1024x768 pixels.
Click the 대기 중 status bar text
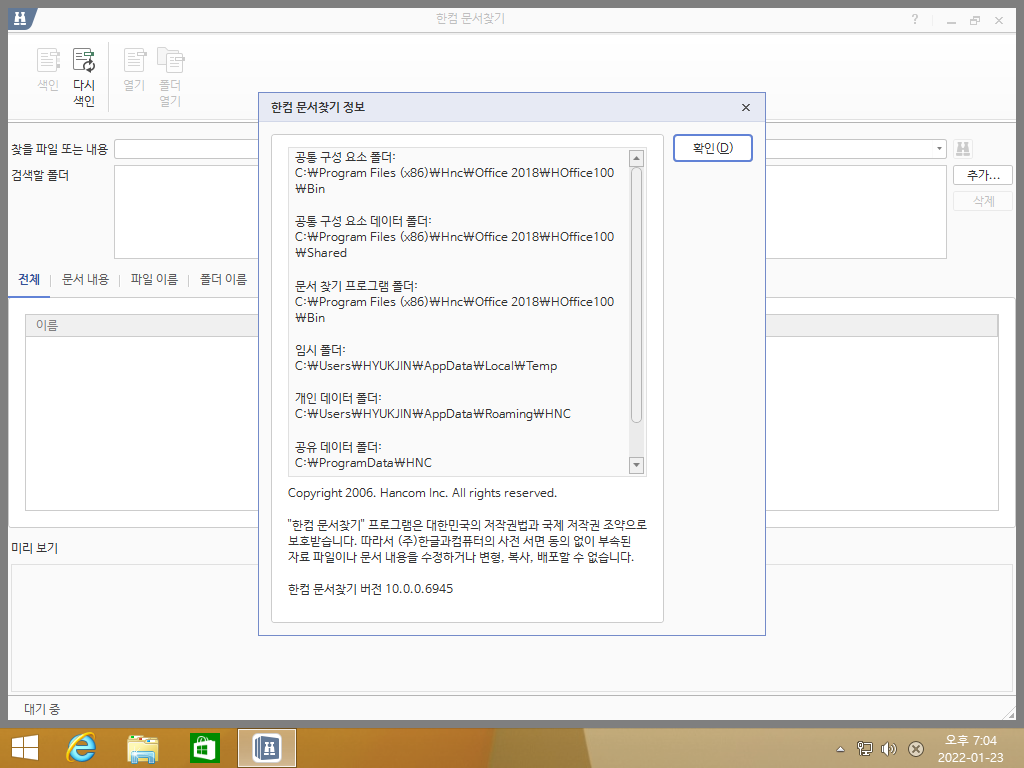[x=42, y=709]
